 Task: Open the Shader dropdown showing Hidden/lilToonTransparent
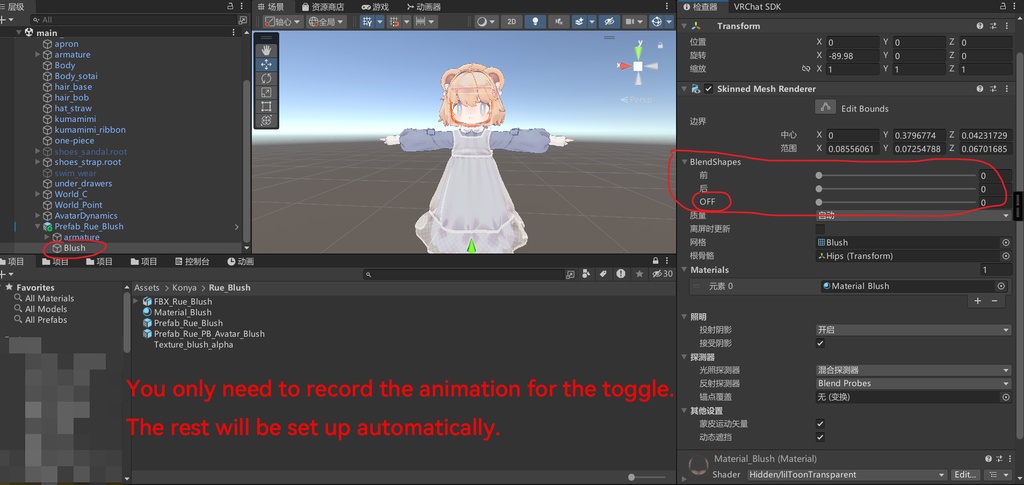click(x=846, y=475)
